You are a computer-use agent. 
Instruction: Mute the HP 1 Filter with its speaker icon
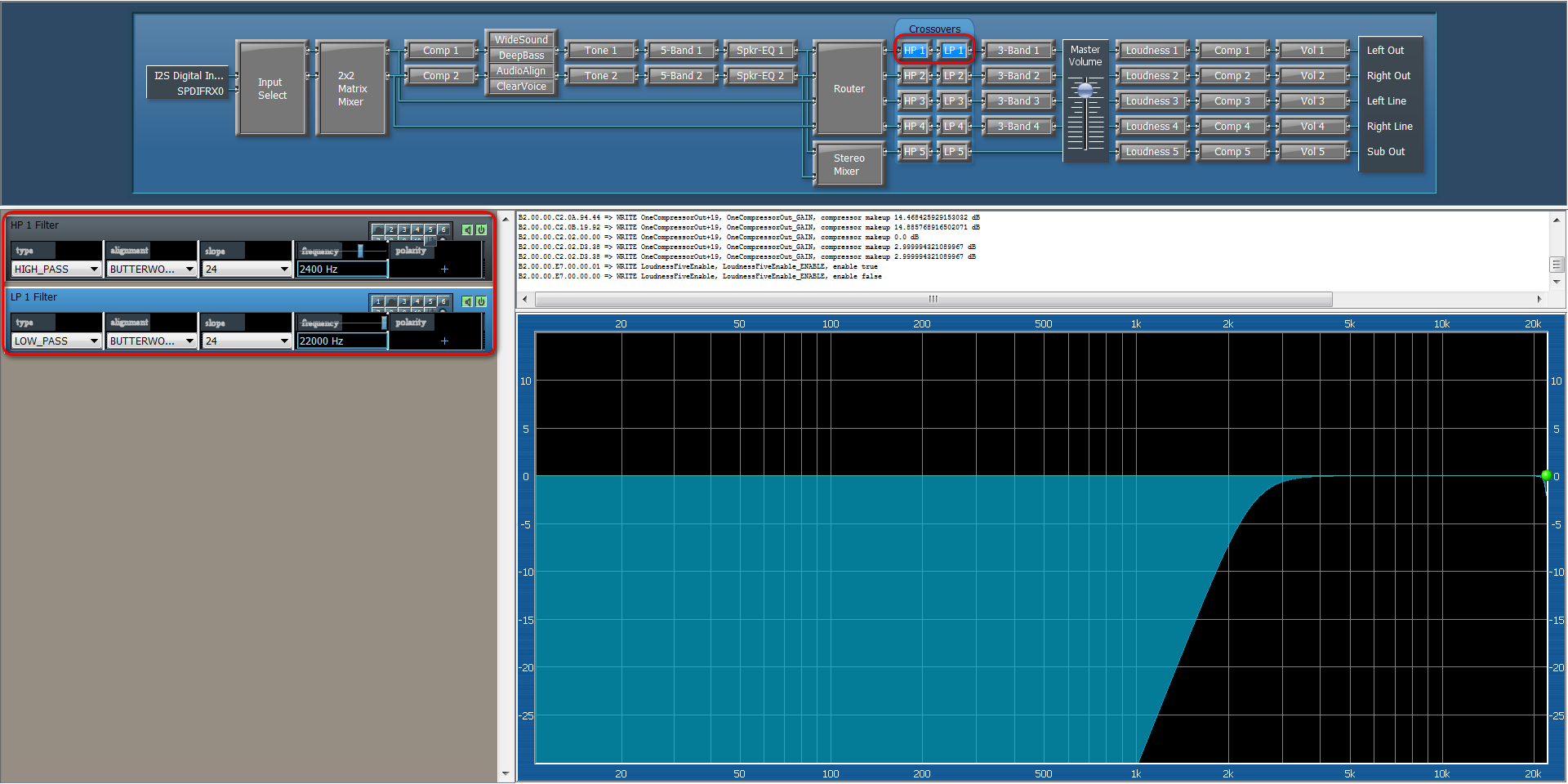point(467,229)
